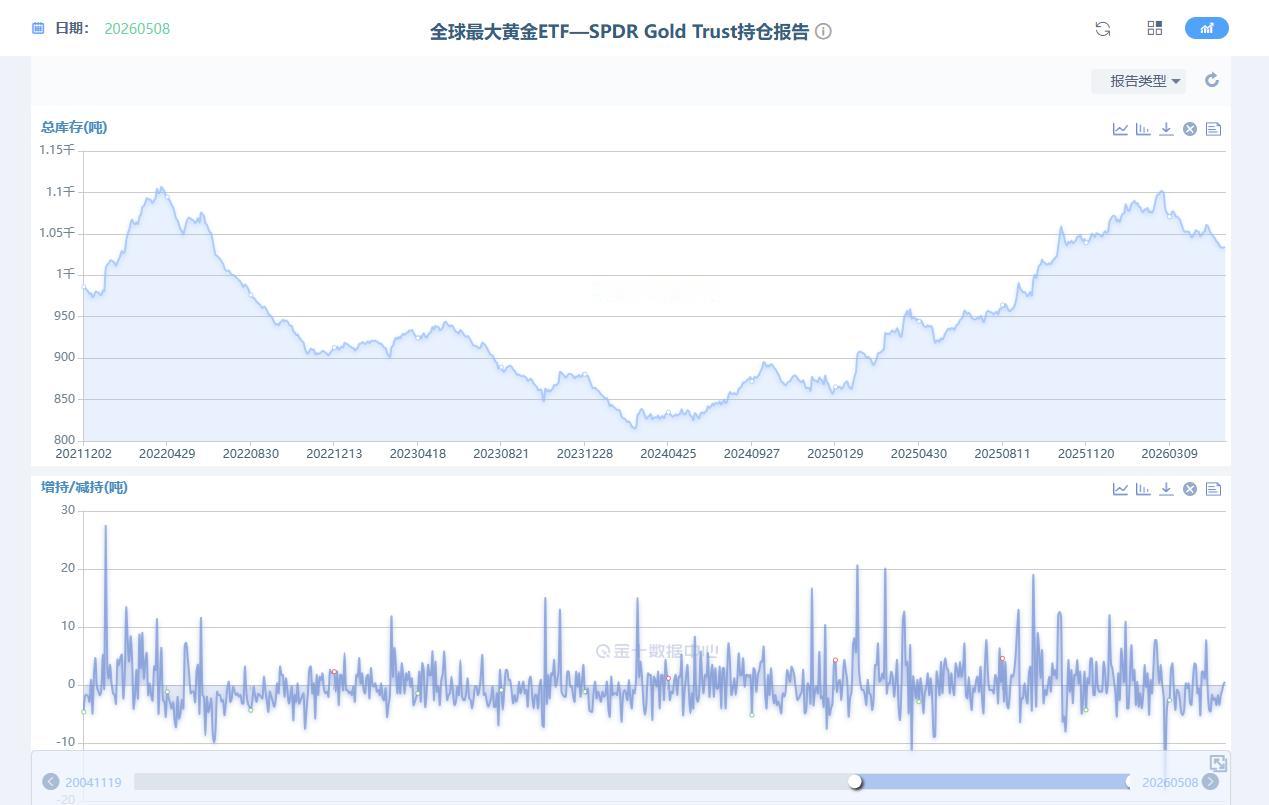Click the sync arrows icon in the header
1269x805 pixels.
click(x=1103, y=28)
